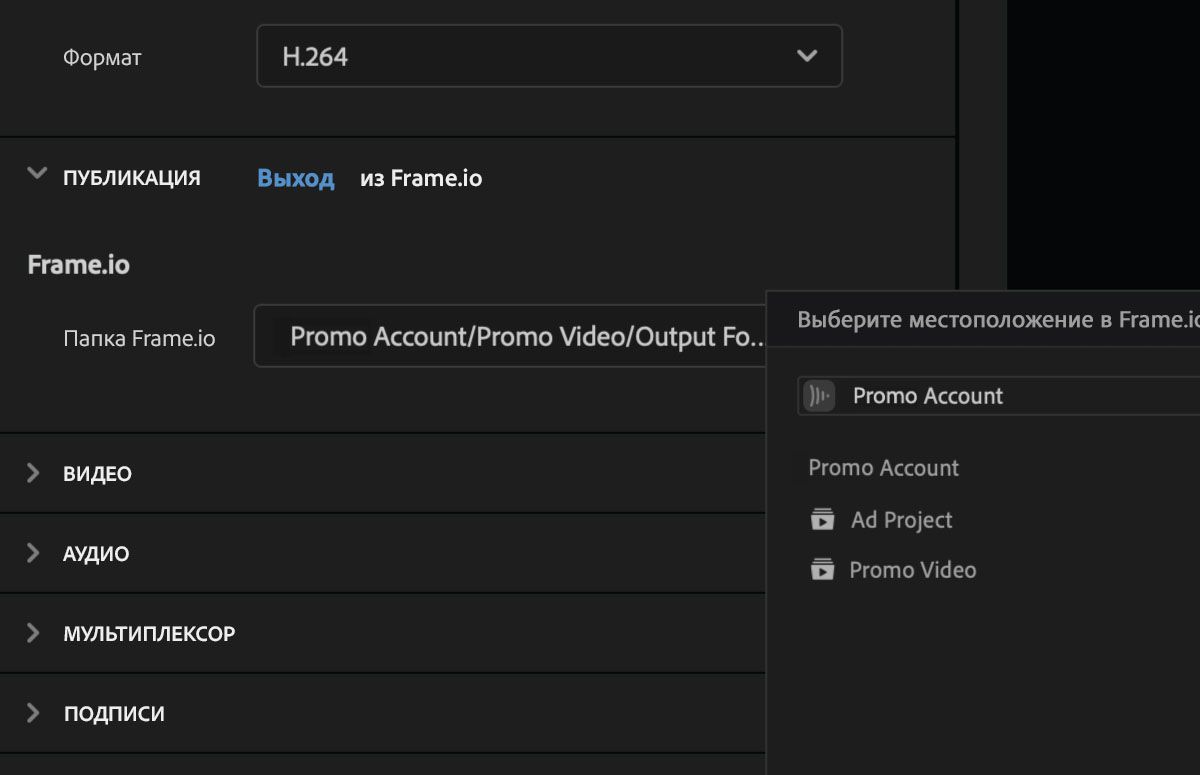Click the ПУБЛИКАЦИЯ section label
The image size is (1200, 775).
[x=131, y=178]
